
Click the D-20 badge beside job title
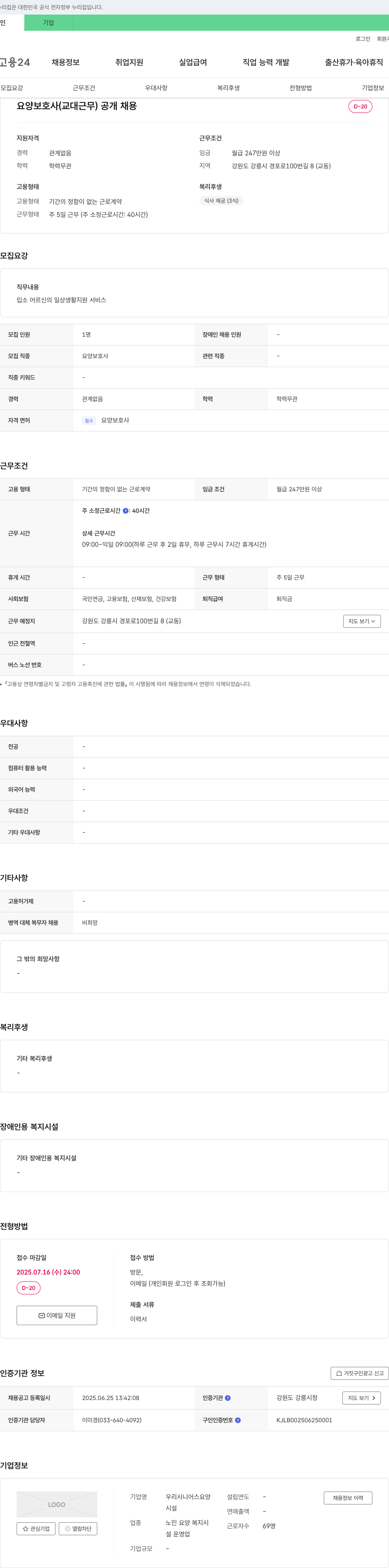tap(360, 106)
